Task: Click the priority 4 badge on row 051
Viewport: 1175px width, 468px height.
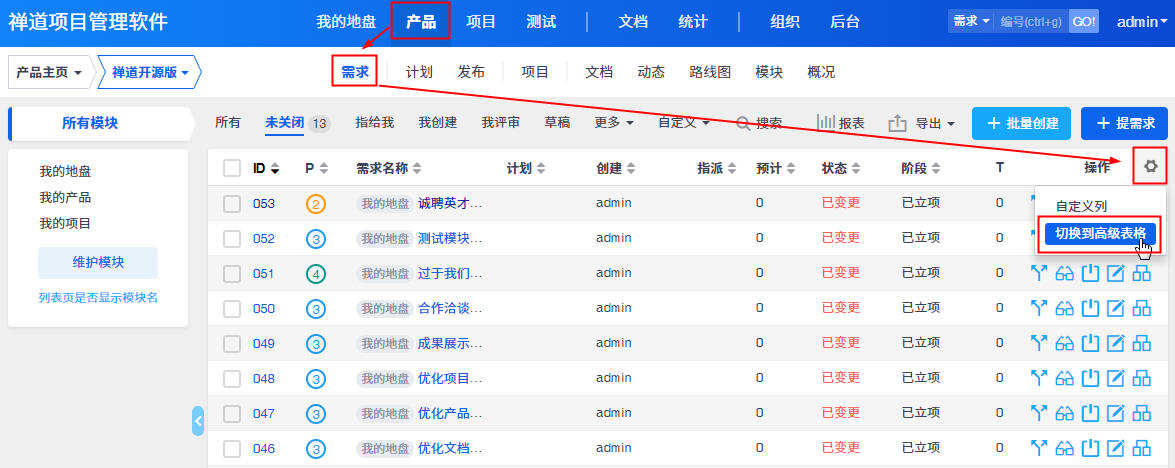Action: click(x=316, y=273)
